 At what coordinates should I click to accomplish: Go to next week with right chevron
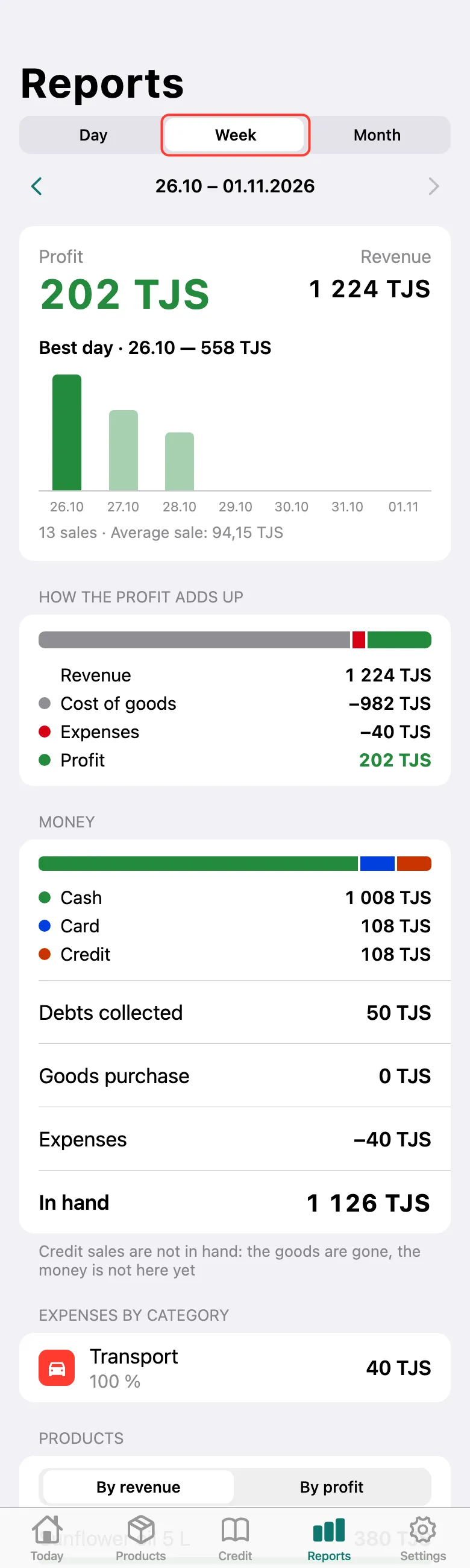(x=433, y=186)
